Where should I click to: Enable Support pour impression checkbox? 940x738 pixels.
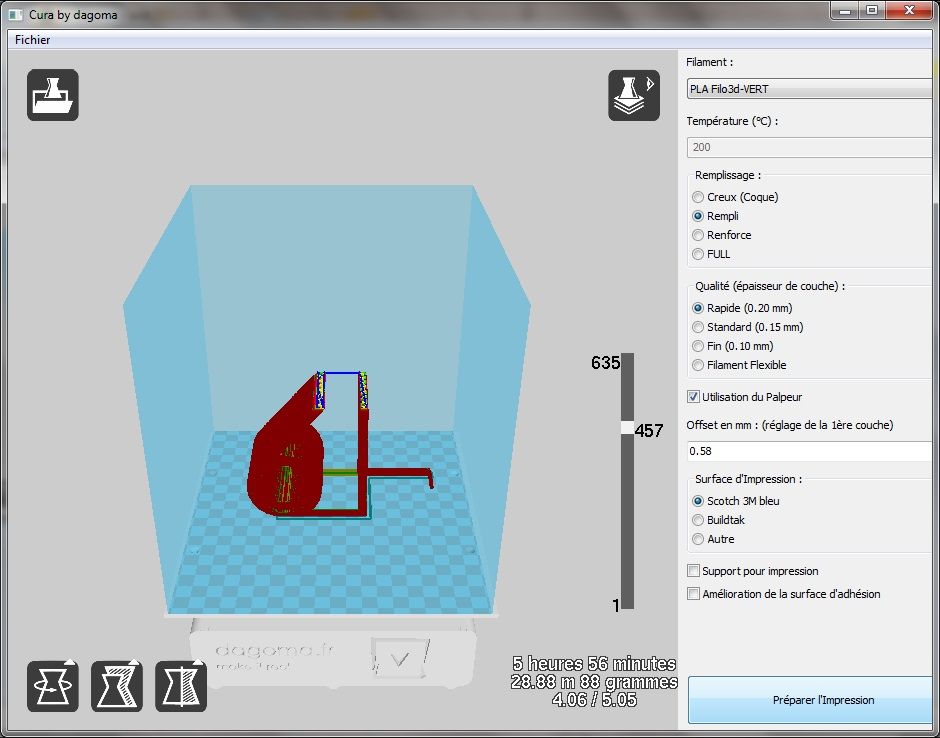coord(694,571)
